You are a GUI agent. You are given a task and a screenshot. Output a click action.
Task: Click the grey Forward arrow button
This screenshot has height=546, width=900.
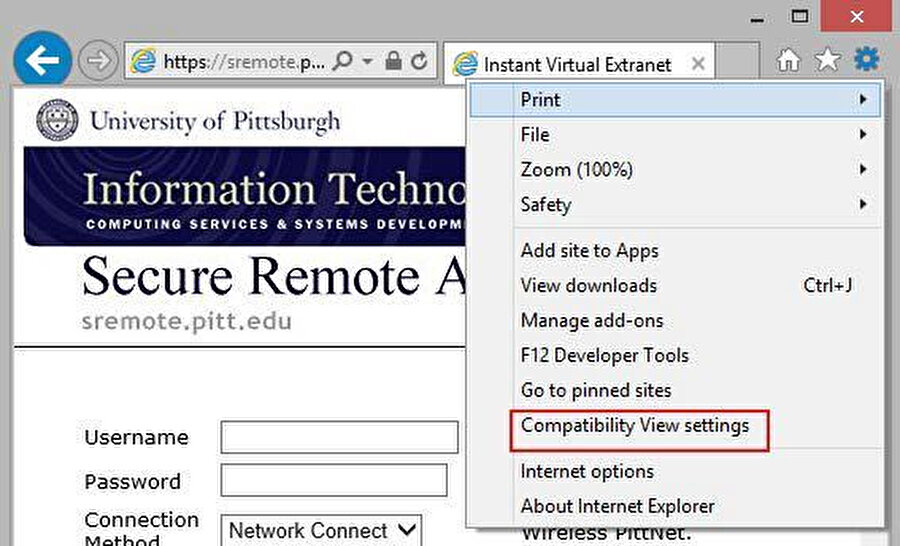[x=98, y=60]
